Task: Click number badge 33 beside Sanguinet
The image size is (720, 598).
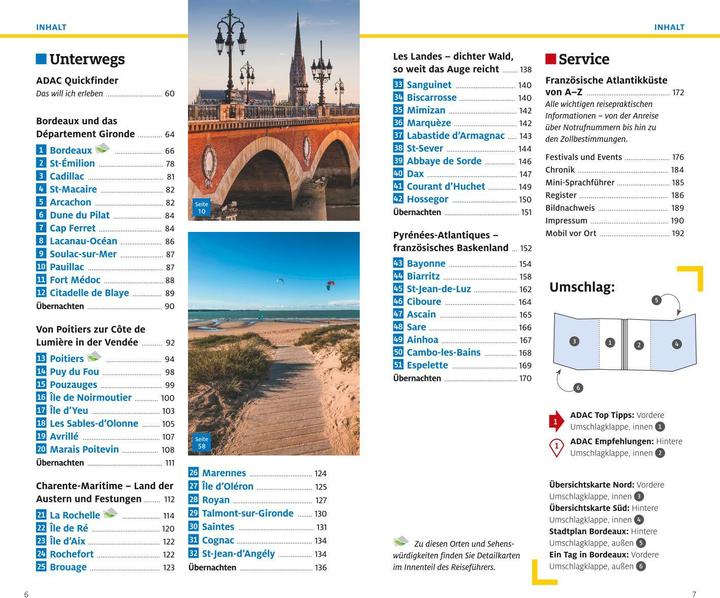Action: coord(398,84)
